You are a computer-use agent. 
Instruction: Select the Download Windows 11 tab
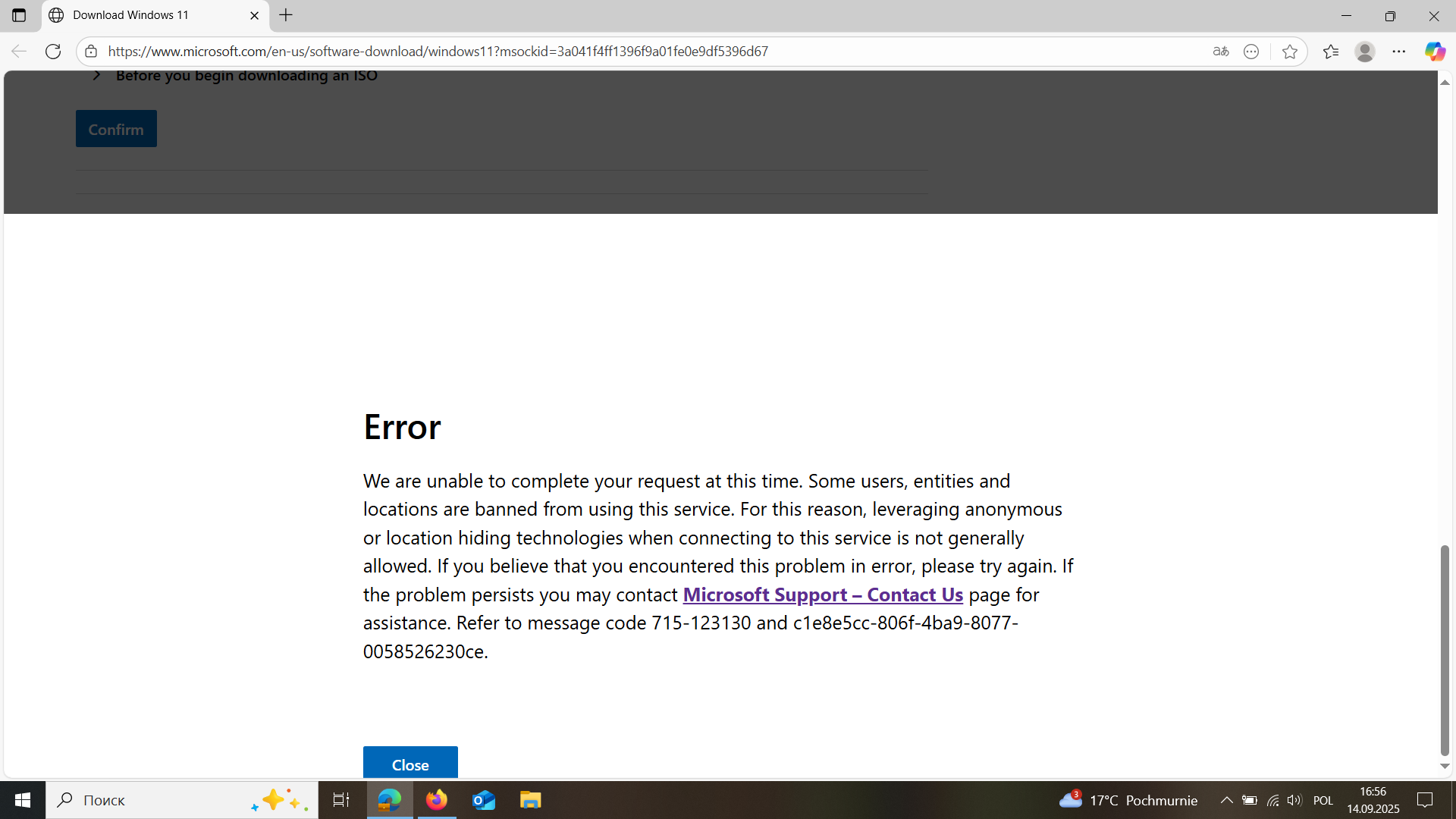(x=155, y=15)
